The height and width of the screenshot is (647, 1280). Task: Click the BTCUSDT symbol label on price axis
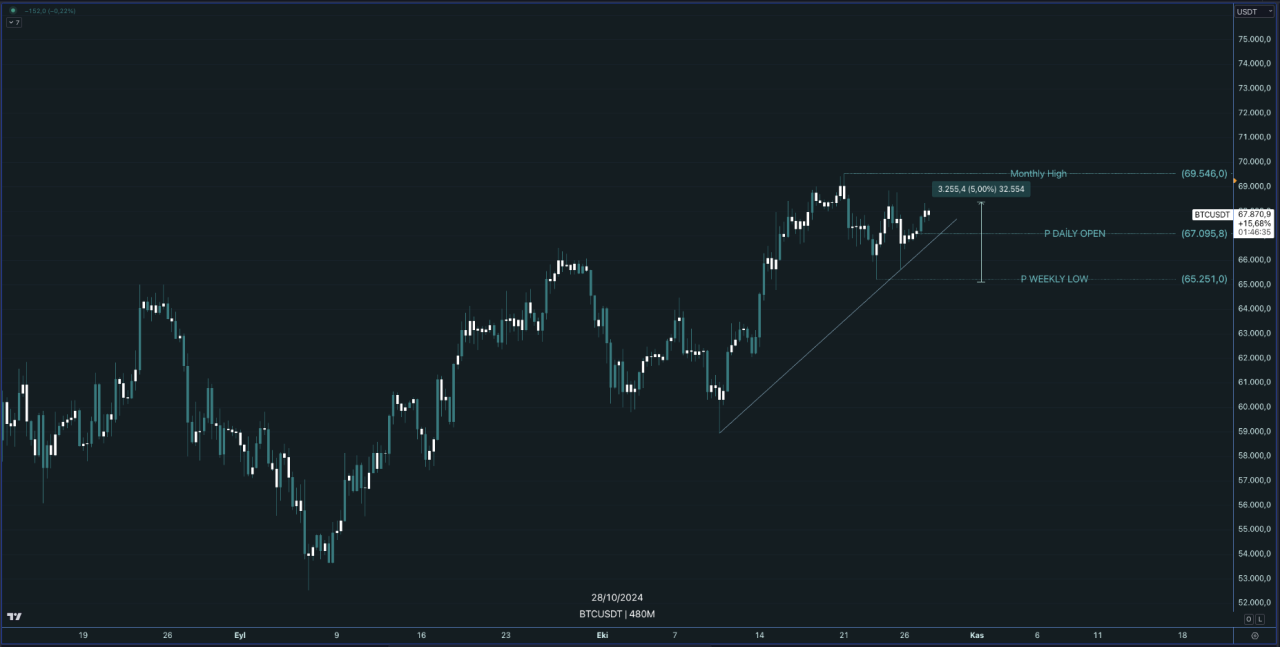pyautogui.click(x=1211, y=215)
